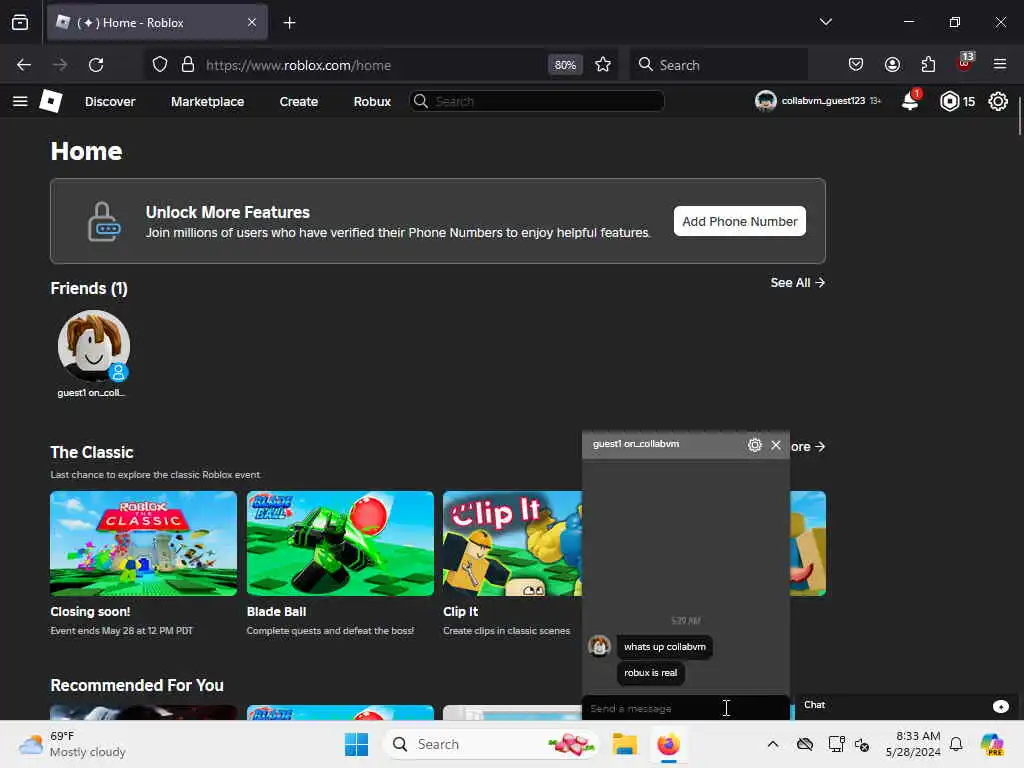1024x768 pixels.
Task: Click Add Phone Number button
Action: coord(739,221)
